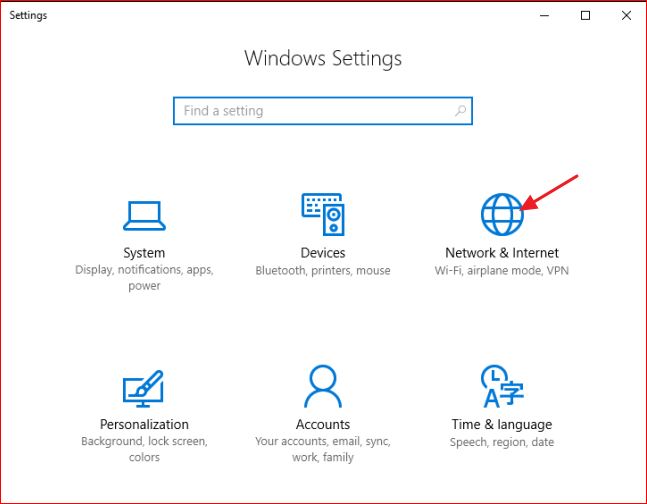
Task: Click 'Background, lock screen, colors' description
Action: [144, 449]
